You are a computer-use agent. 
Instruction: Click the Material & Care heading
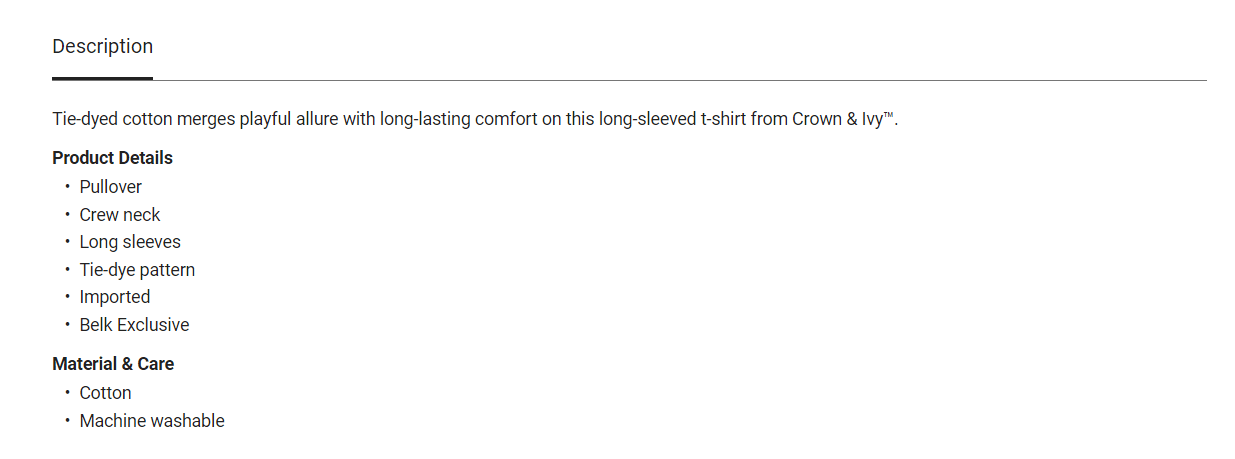coord(113,364)
